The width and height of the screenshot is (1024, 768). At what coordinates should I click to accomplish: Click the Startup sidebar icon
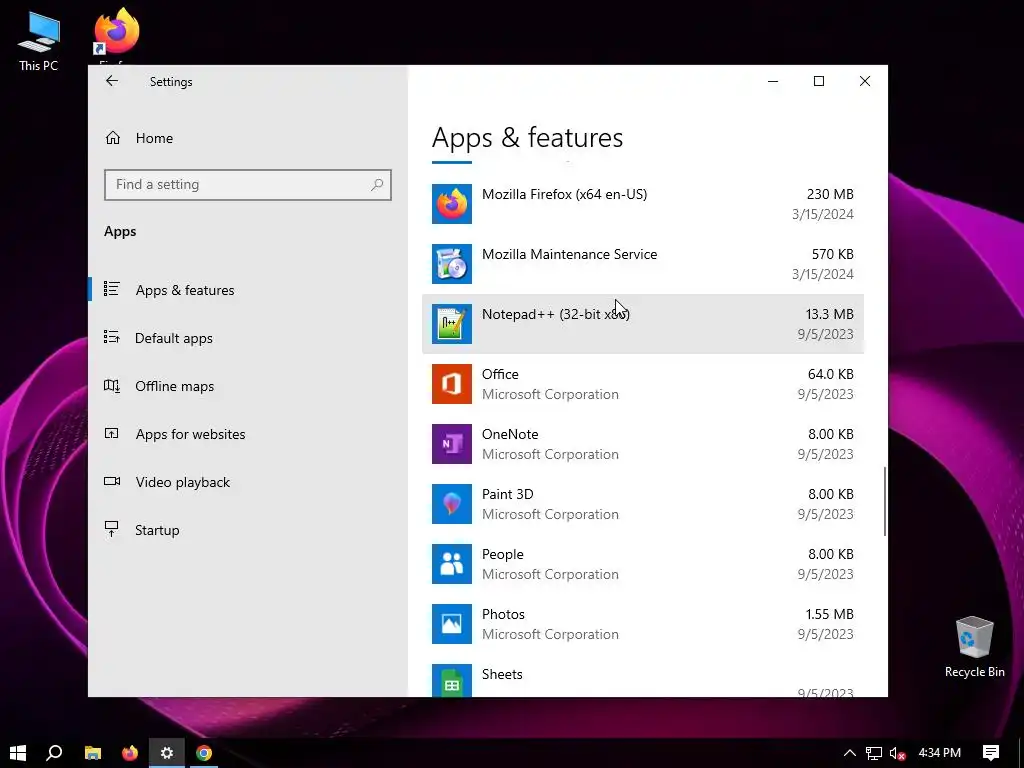(x=112, y=530)
